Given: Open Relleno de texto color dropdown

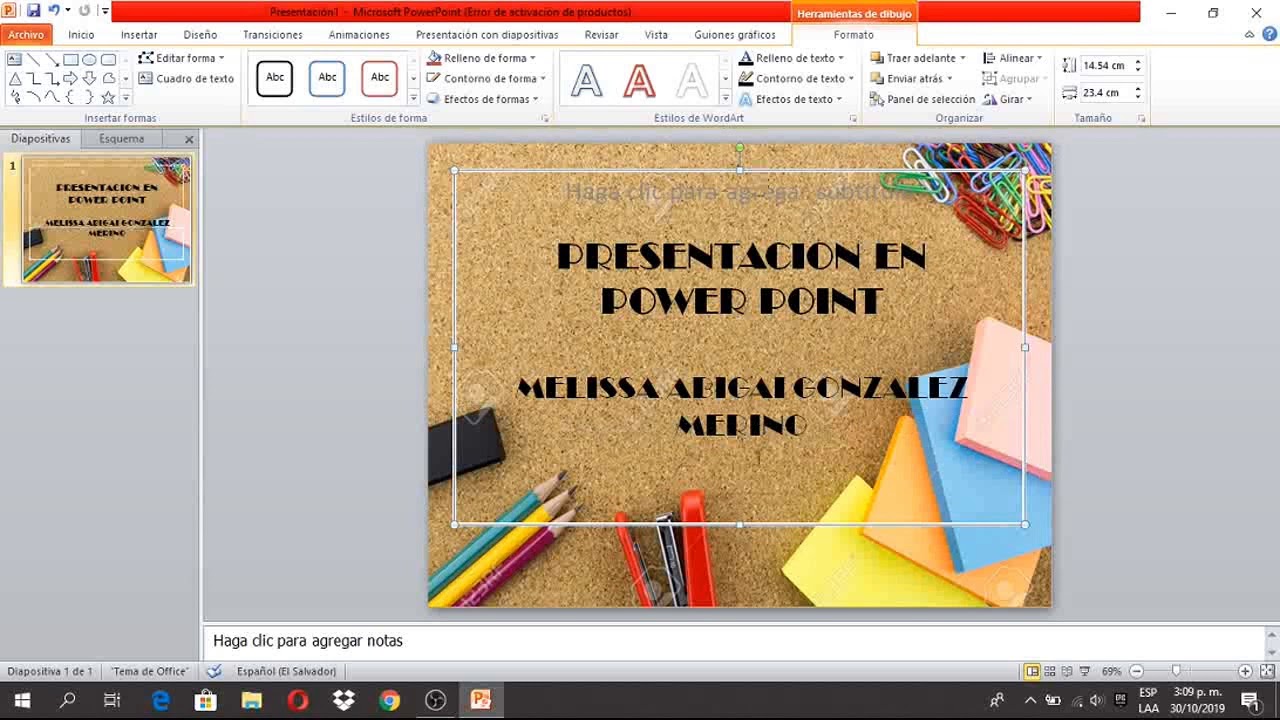Looking at the screenshot, I should click(791, 58).
